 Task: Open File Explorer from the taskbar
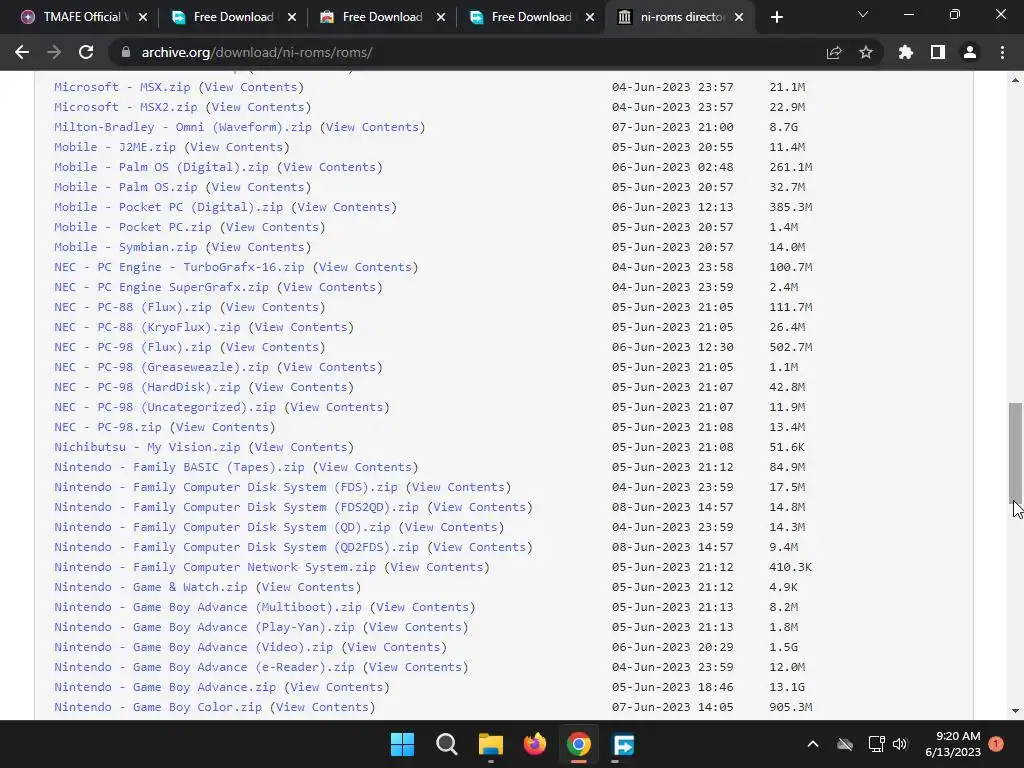(490, 744)
